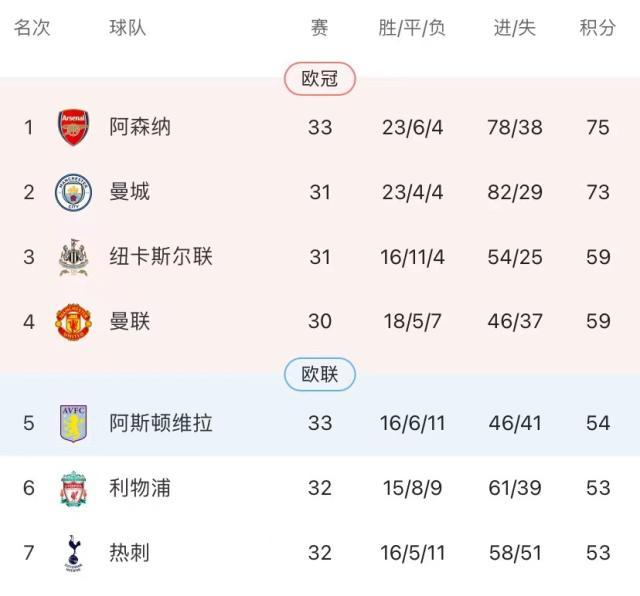The image size is (640, 596).
Task: Click 热刺's 16/5/11 win-draw-loss record
Action: pos(412,553)
